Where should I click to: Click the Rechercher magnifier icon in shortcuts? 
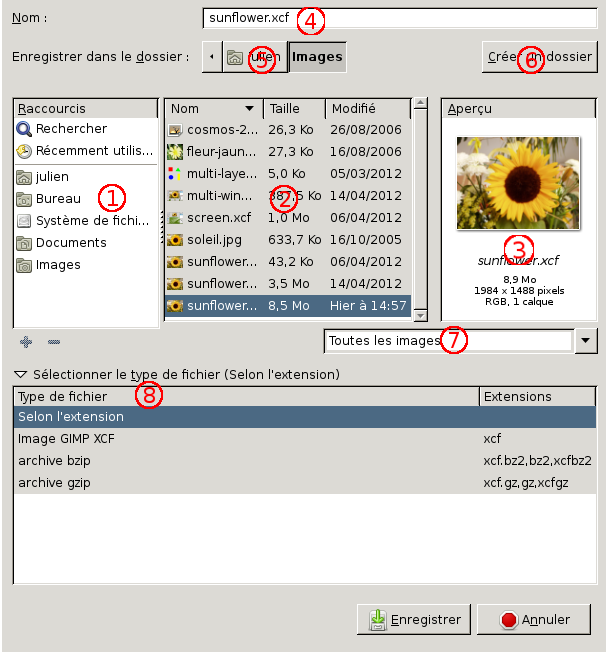(24, 129)
